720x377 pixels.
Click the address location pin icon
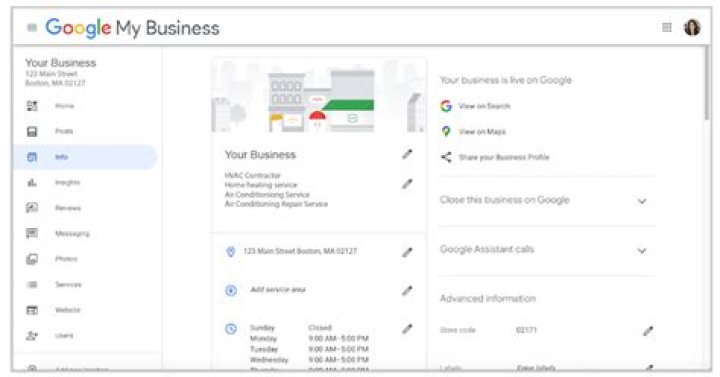coord(231,252)
